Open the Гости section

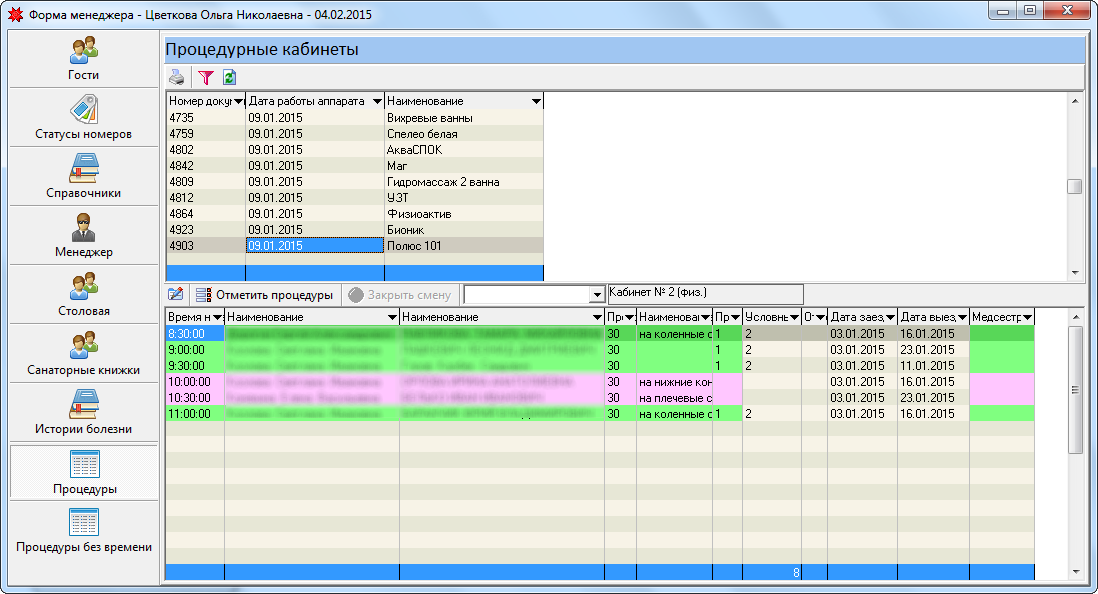click(x=84, y=59)
